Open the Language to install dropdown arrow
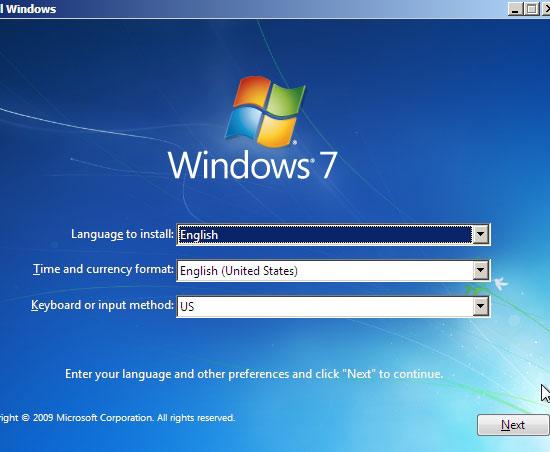550x452 pixels. pos(481,234)
